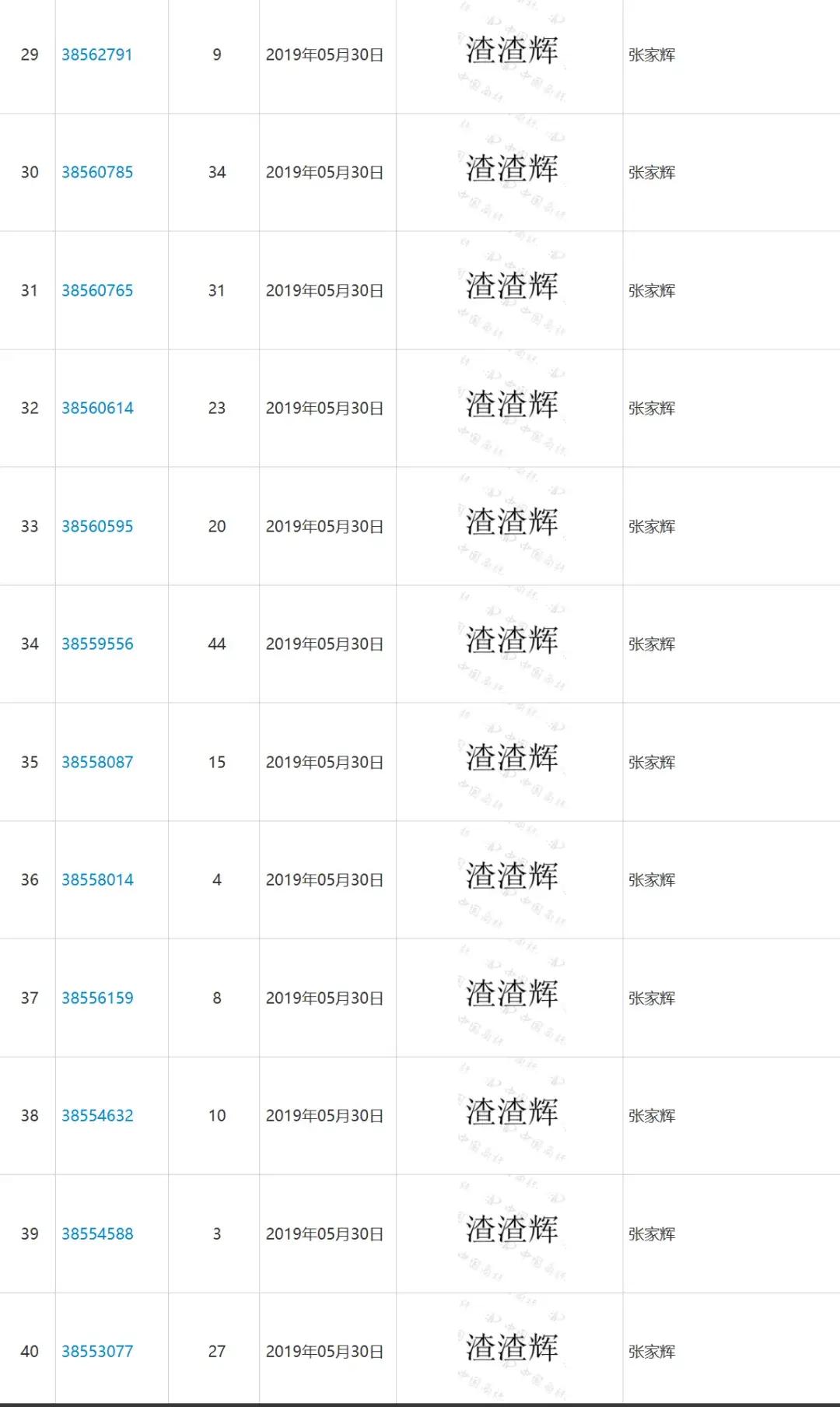Image resolution: width=840 pixels, height=1407 pixels.
Task: Select the 渣渣辉 trademark image in row 40
Action: point(511,1349)
